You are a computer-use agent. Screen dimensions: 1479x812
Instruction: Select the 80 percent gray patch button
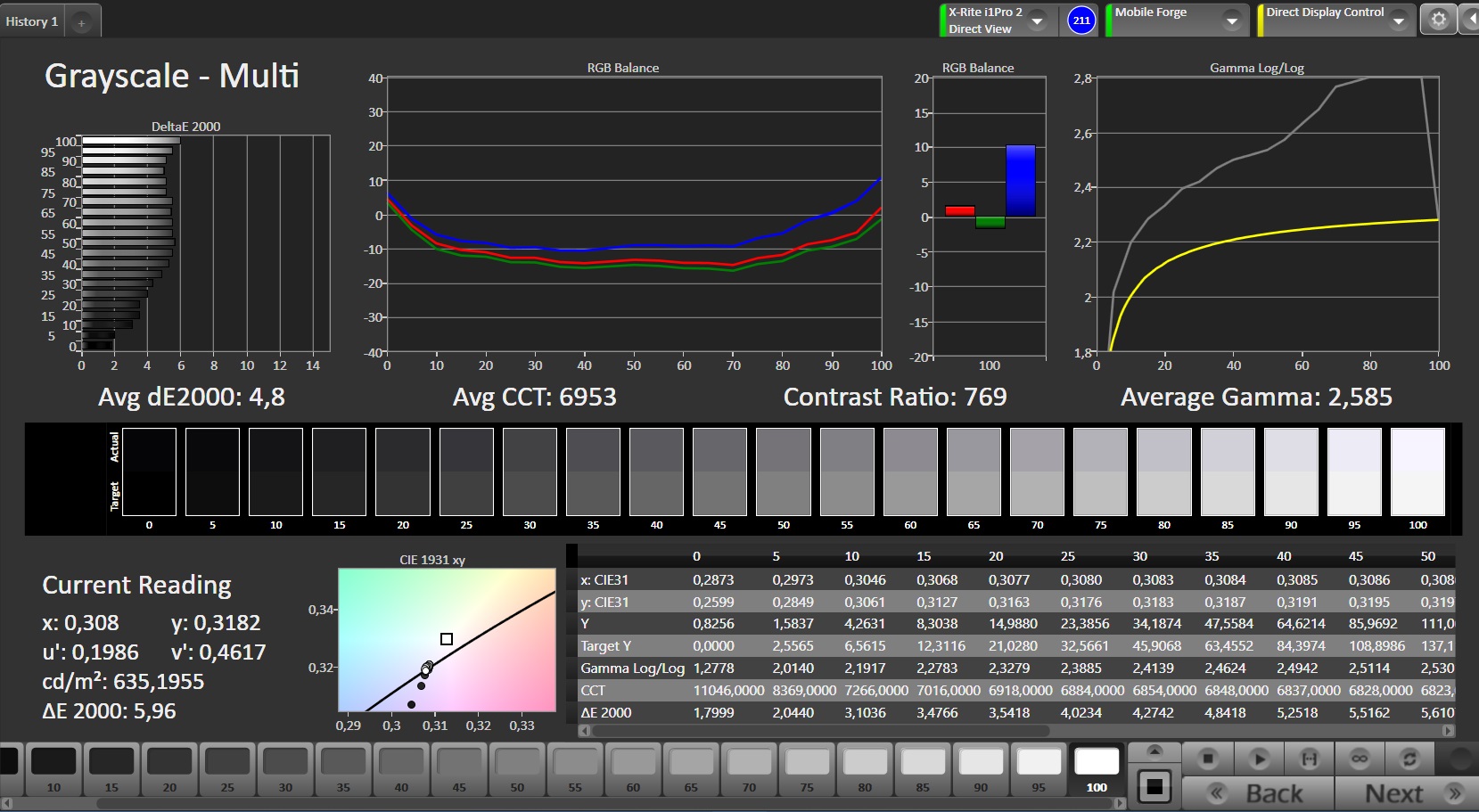pos(865,769)
